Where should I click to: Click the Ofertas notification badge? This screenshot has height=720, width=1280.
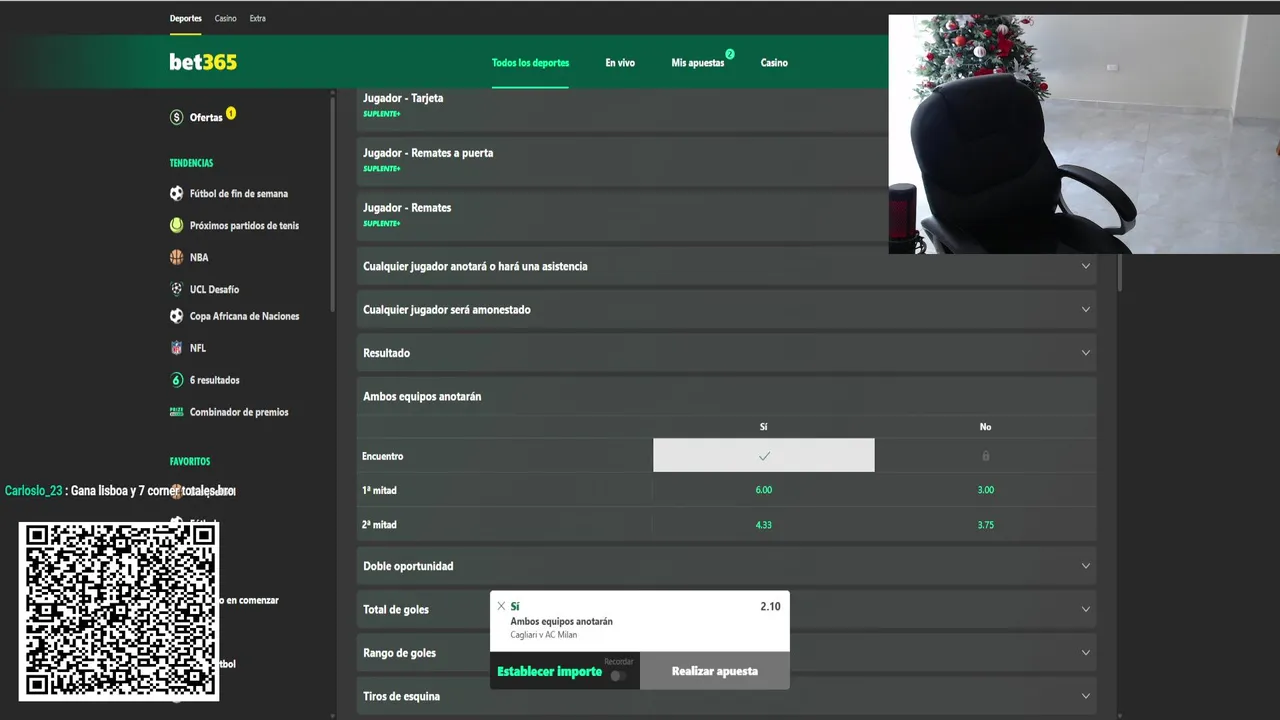[231, 113]
